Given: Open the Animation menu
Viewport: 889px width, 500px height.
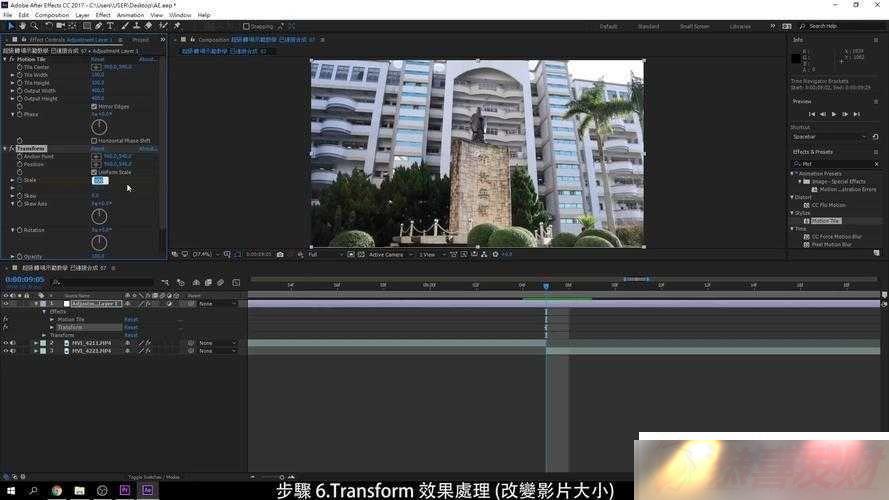Looking at the screenshot, I should coord(130,15).
